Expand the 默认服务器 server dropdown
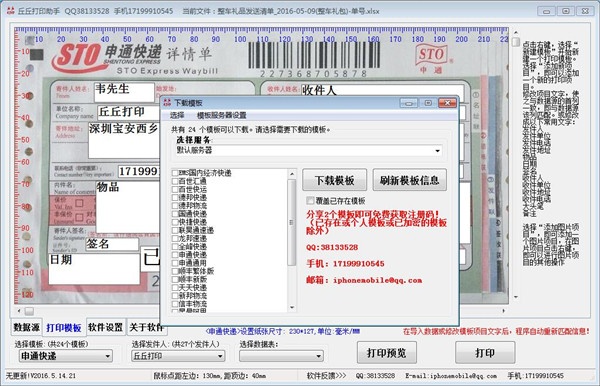Screen dimensions: 600x386 tap(437, 151)
